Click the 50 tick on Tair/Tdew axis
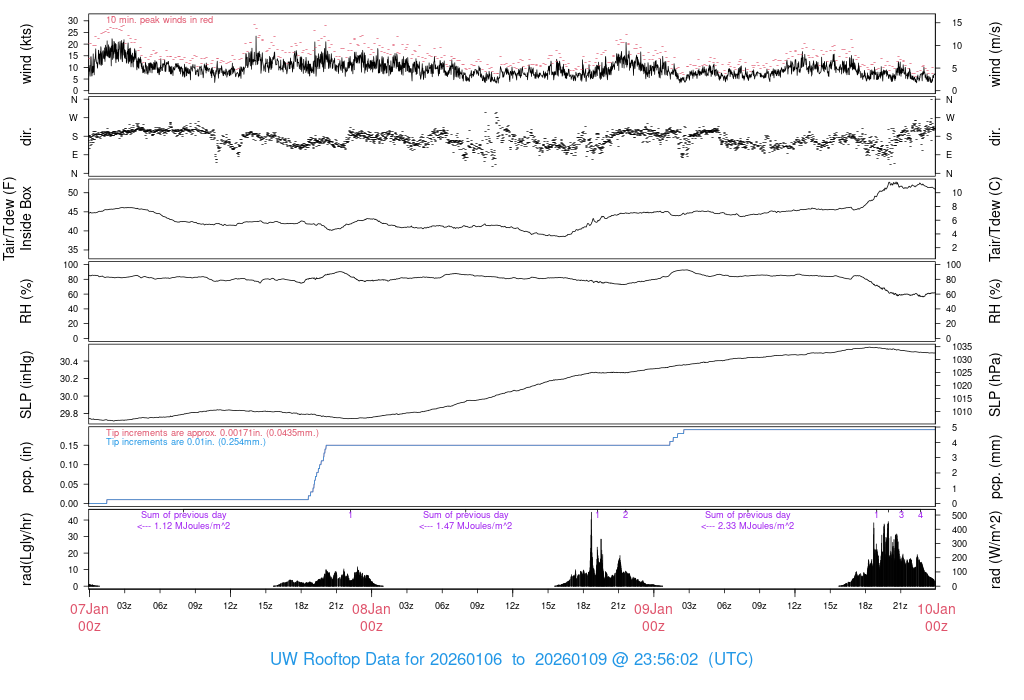Screen dimensions: 1024x700 (73, 193)
